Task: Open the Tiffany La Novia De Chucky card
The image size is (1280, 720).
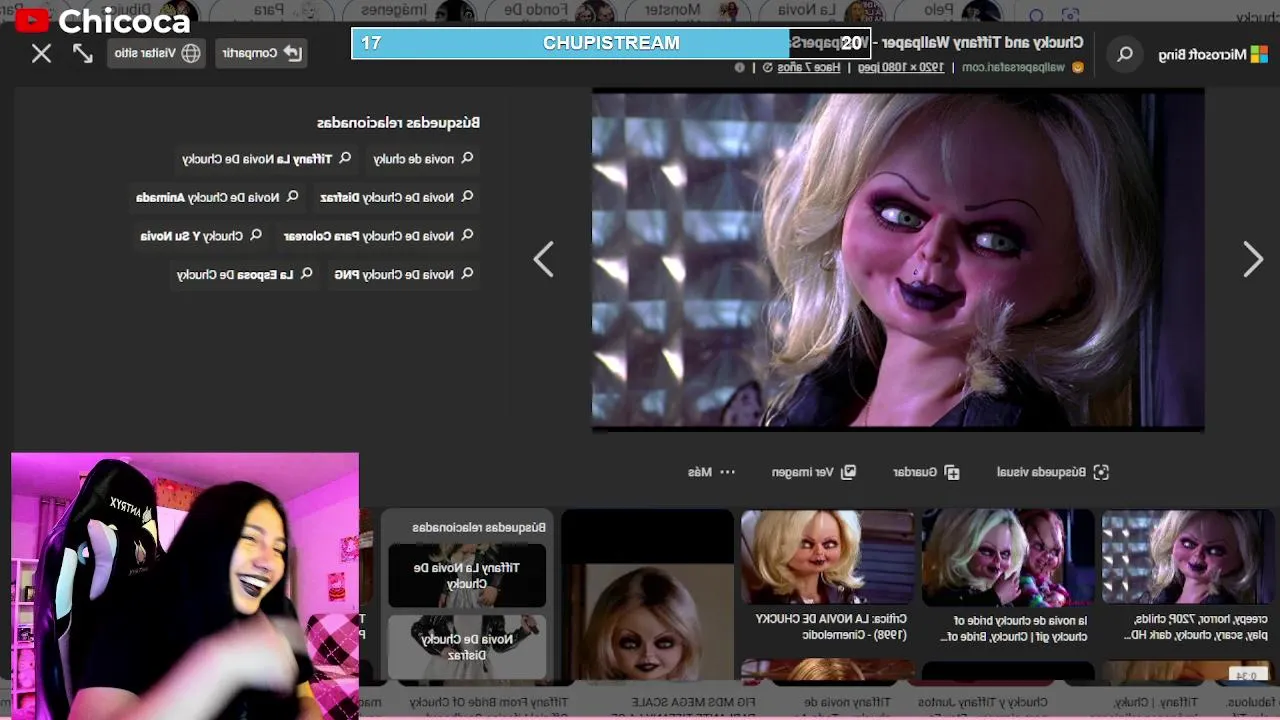Action: (467, 575)
